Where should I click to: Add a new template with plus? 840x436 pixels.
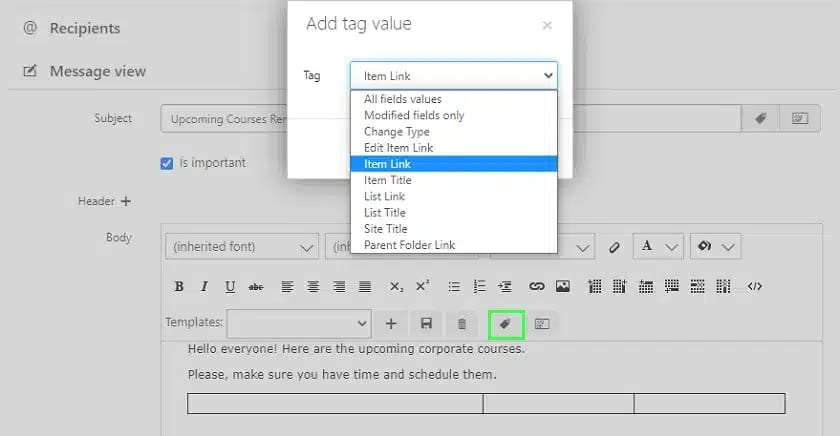[x=391, y=324]
